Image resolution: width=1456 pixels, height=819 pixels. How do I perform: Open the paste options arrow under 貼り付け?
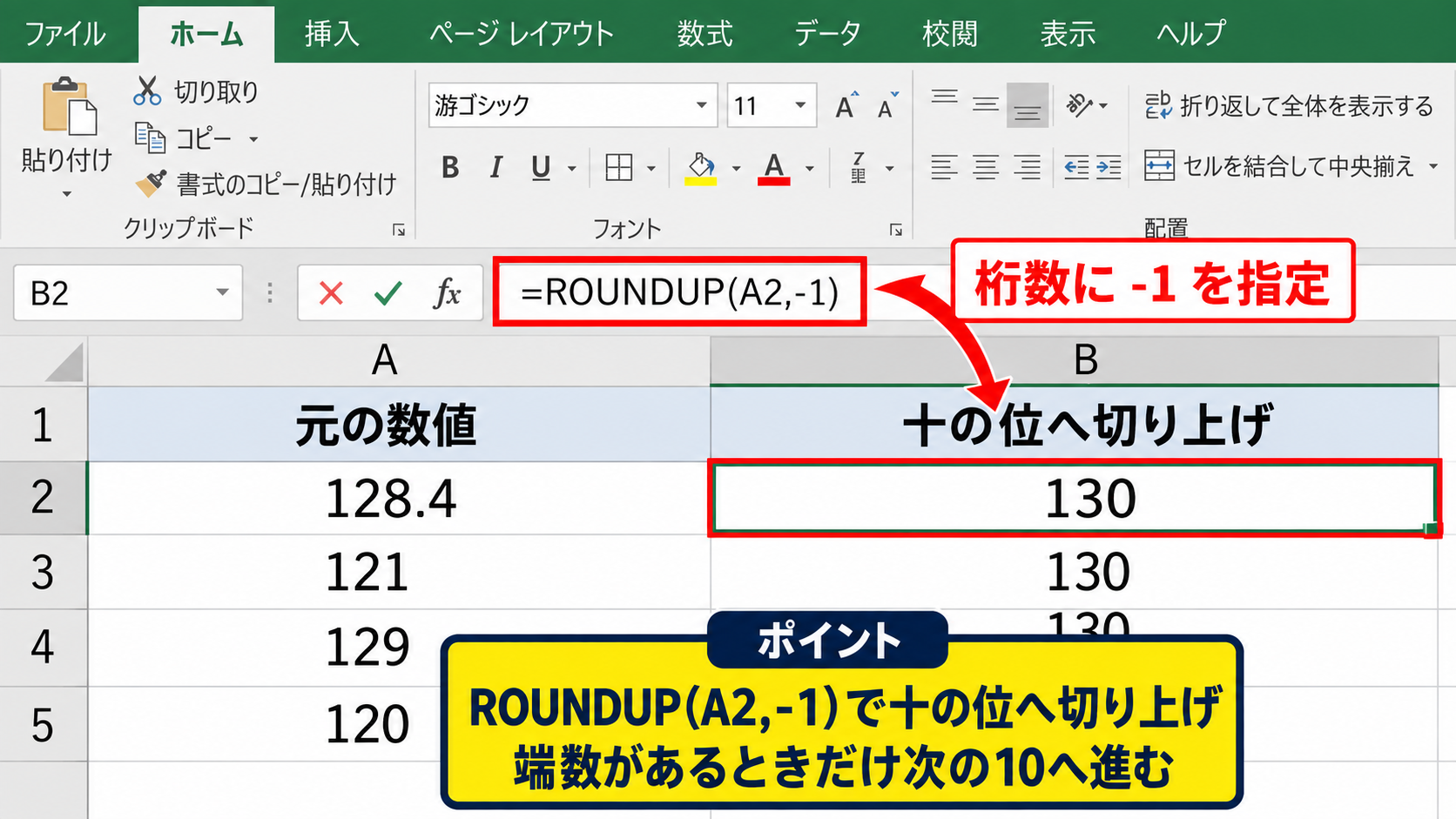click(67, 193)
